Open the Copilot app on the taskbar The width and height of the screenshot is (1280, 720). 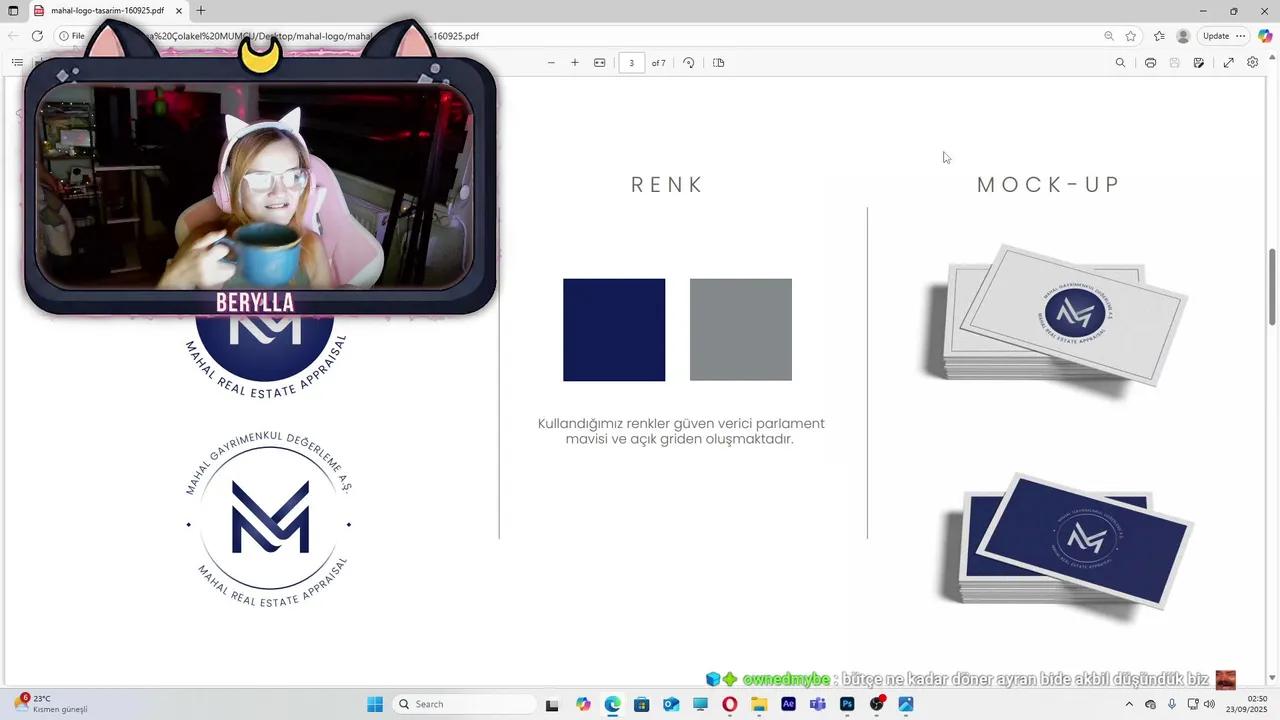pos(584,704)
